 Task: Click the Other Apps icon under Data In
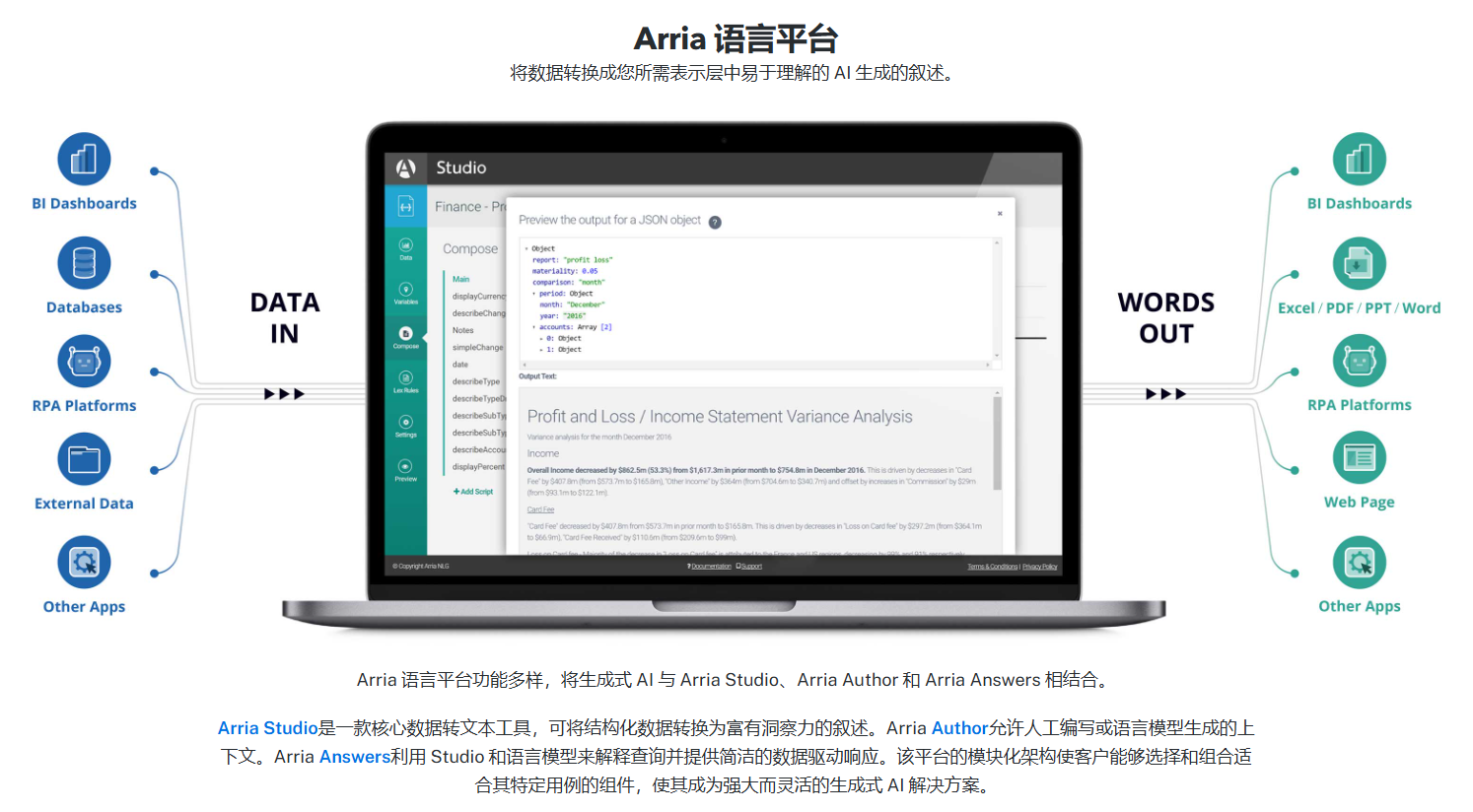pos(84,562)
